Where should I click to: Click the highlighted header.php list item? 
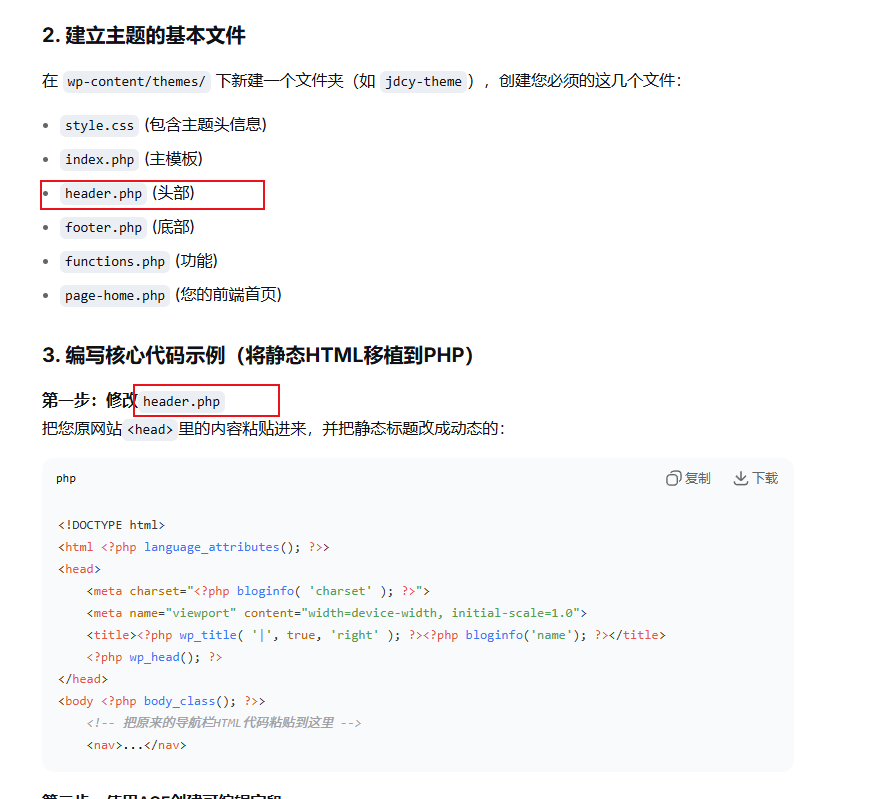[152, 194]
